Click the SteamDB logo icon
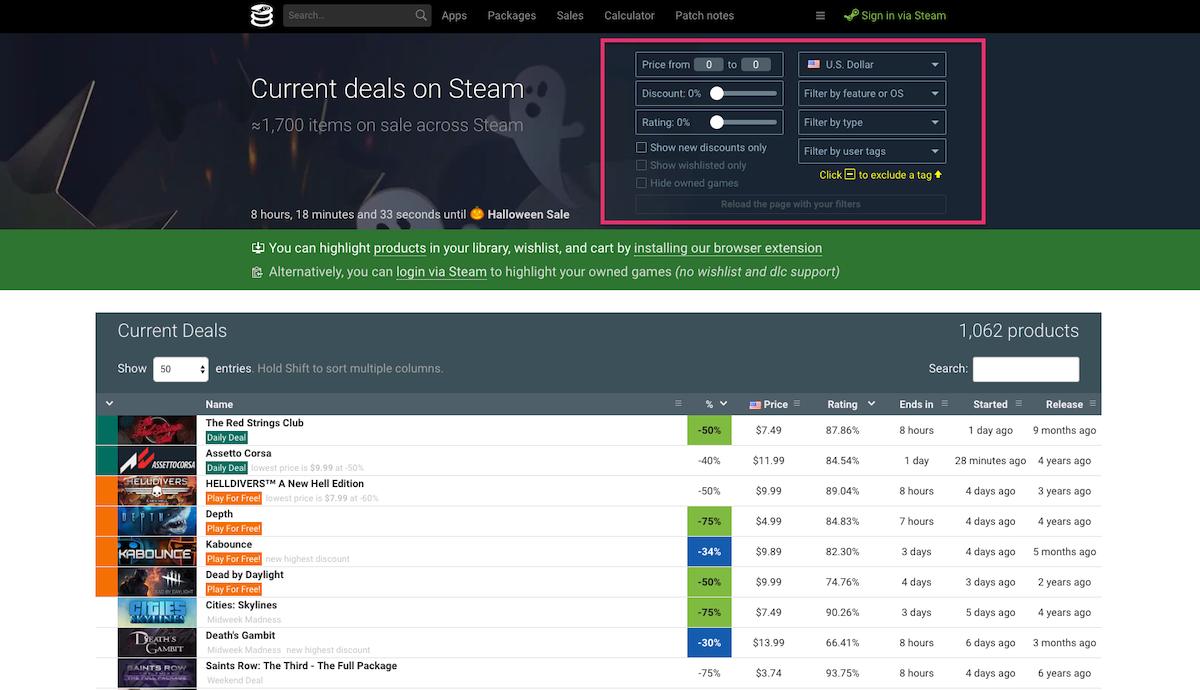Image resolution: width=1200 pixels, height=690 pixels. coord(262,15)
